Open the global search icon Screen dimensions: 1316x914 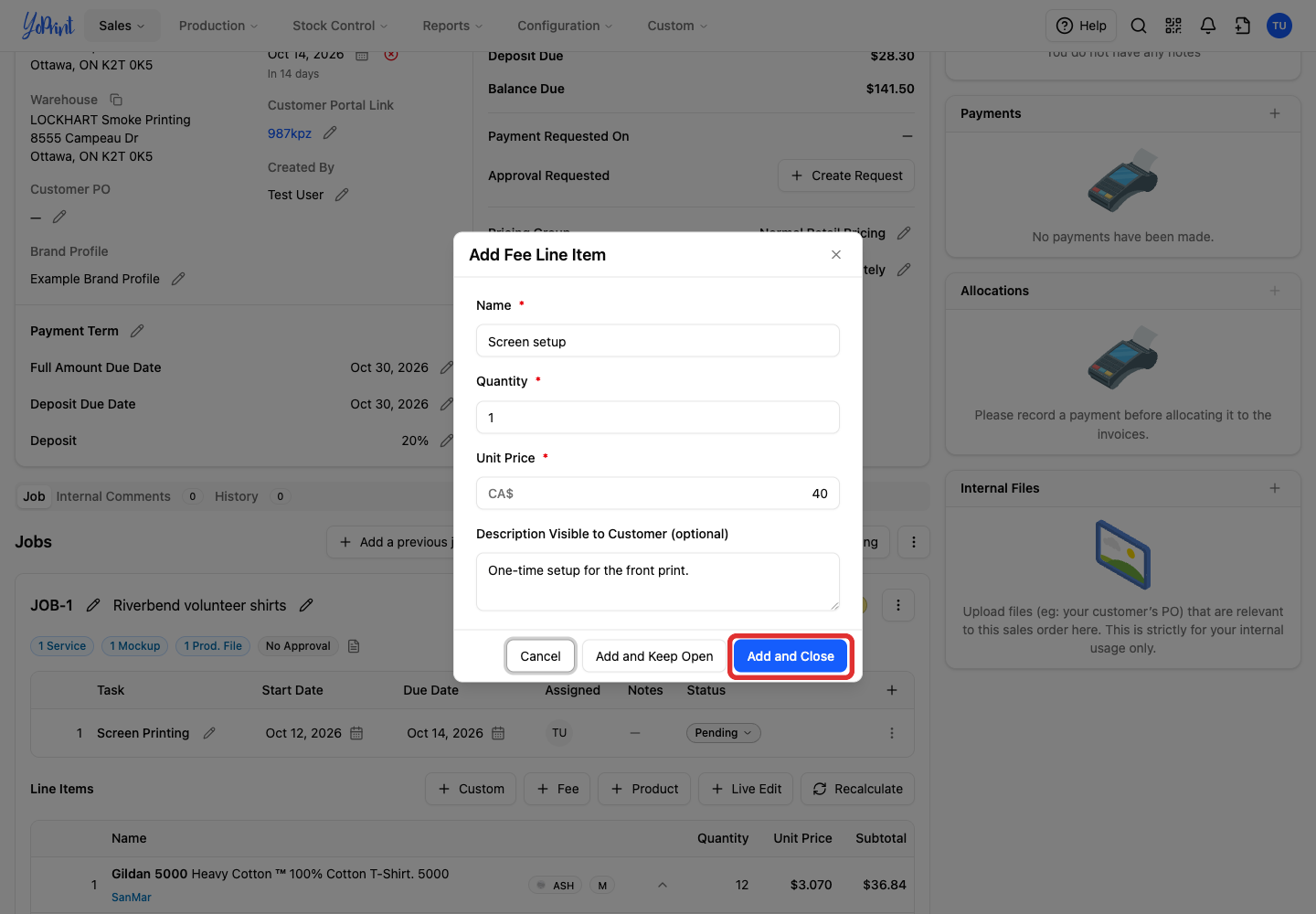(1139, 26)
